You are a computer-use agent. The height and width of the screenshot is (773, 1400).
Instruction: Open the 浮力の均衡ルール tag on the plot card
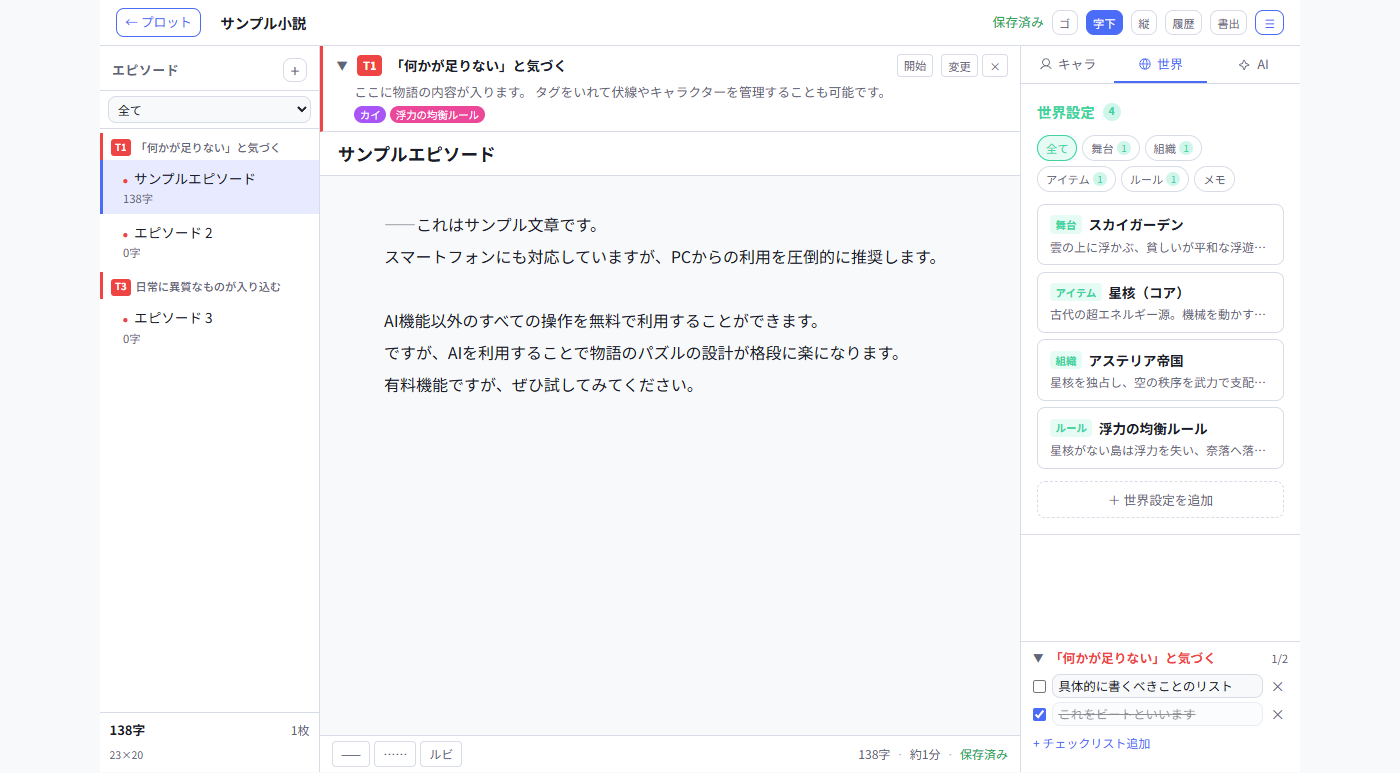click(438, 115)
